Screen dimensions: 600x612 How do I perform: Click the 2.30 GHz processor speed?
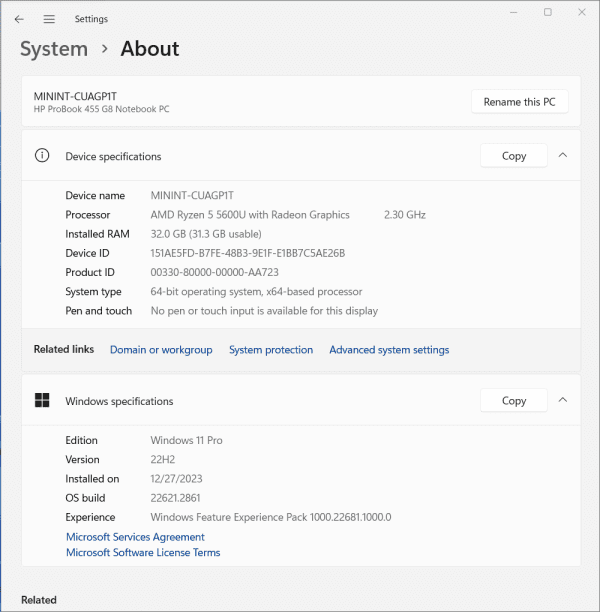[405, 215]
